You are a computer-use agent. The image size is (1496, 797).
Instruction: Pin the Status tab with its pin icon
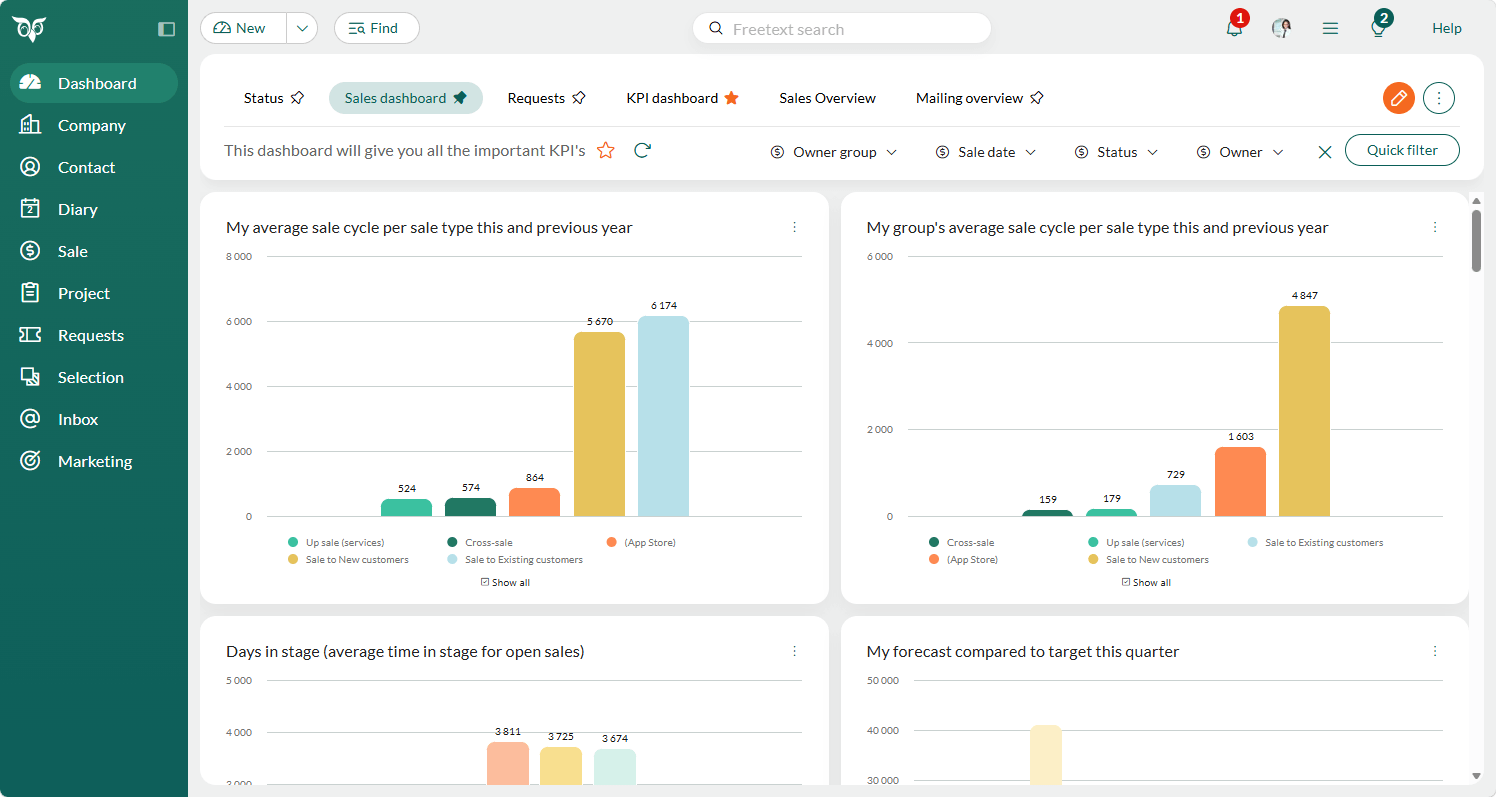[x=297, y=98]
